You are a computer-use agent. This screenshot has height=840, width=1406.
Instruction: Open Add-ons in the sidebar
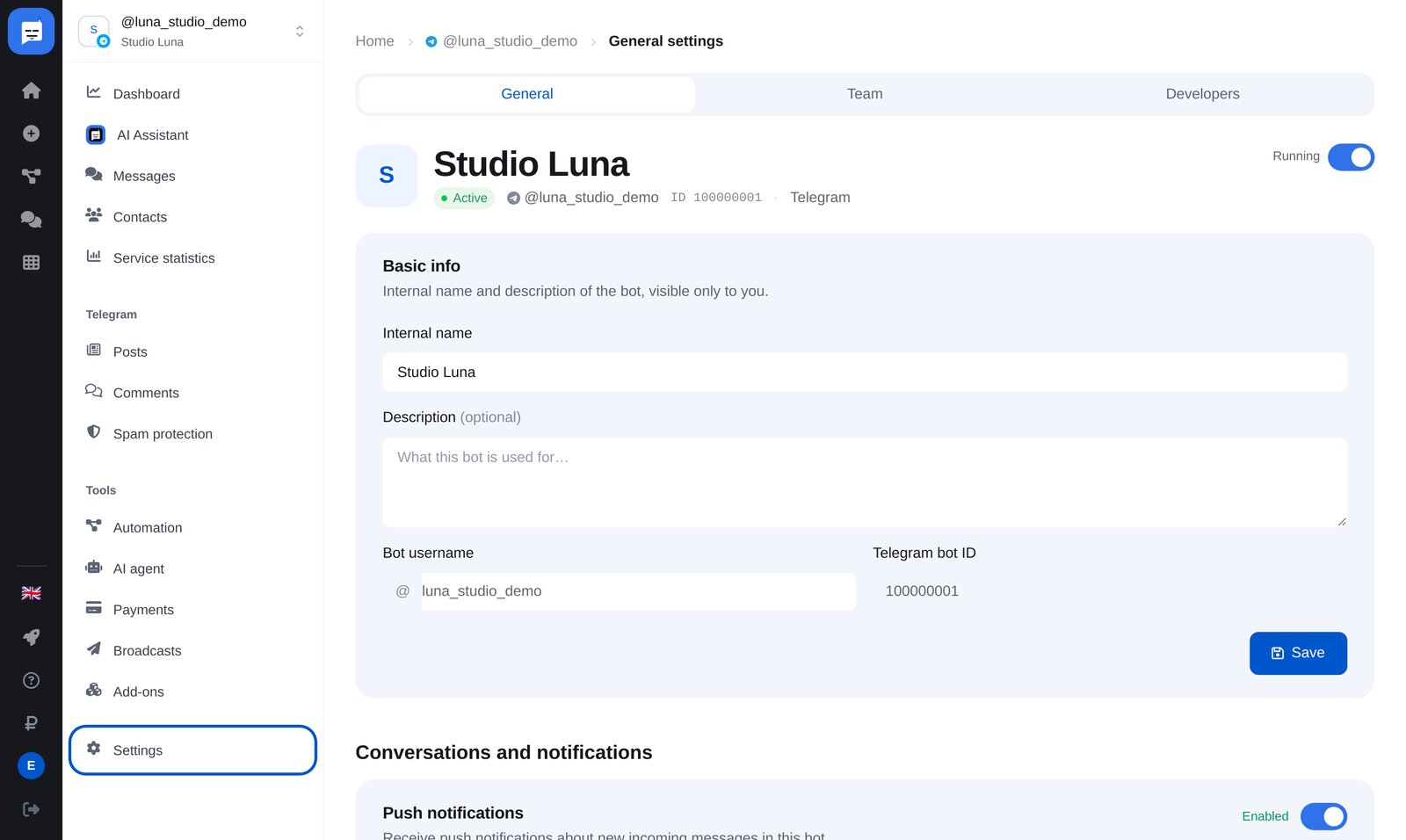coord(192,692)
